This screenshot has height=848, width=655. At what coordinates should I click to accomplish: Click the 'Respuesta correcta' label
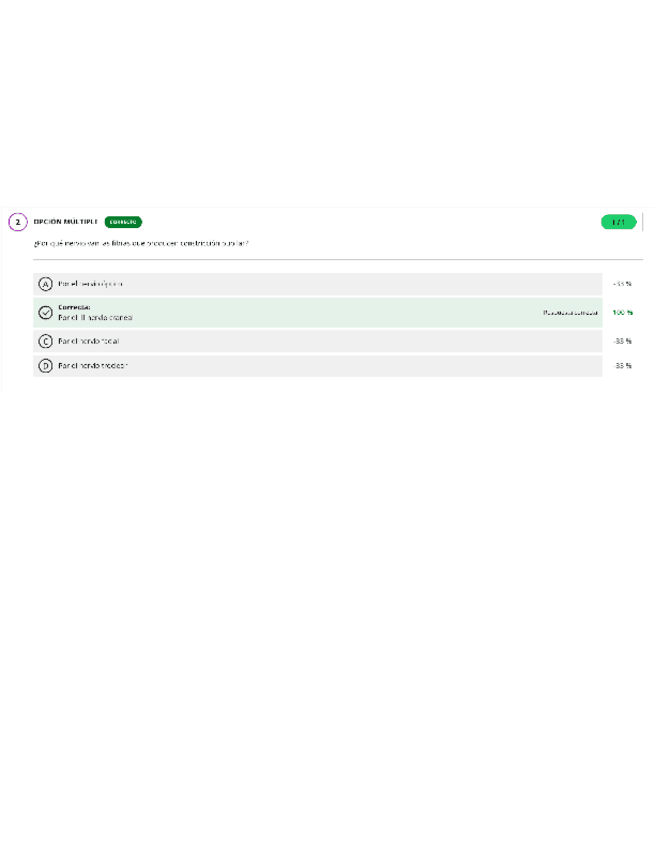tap(571, 313)
